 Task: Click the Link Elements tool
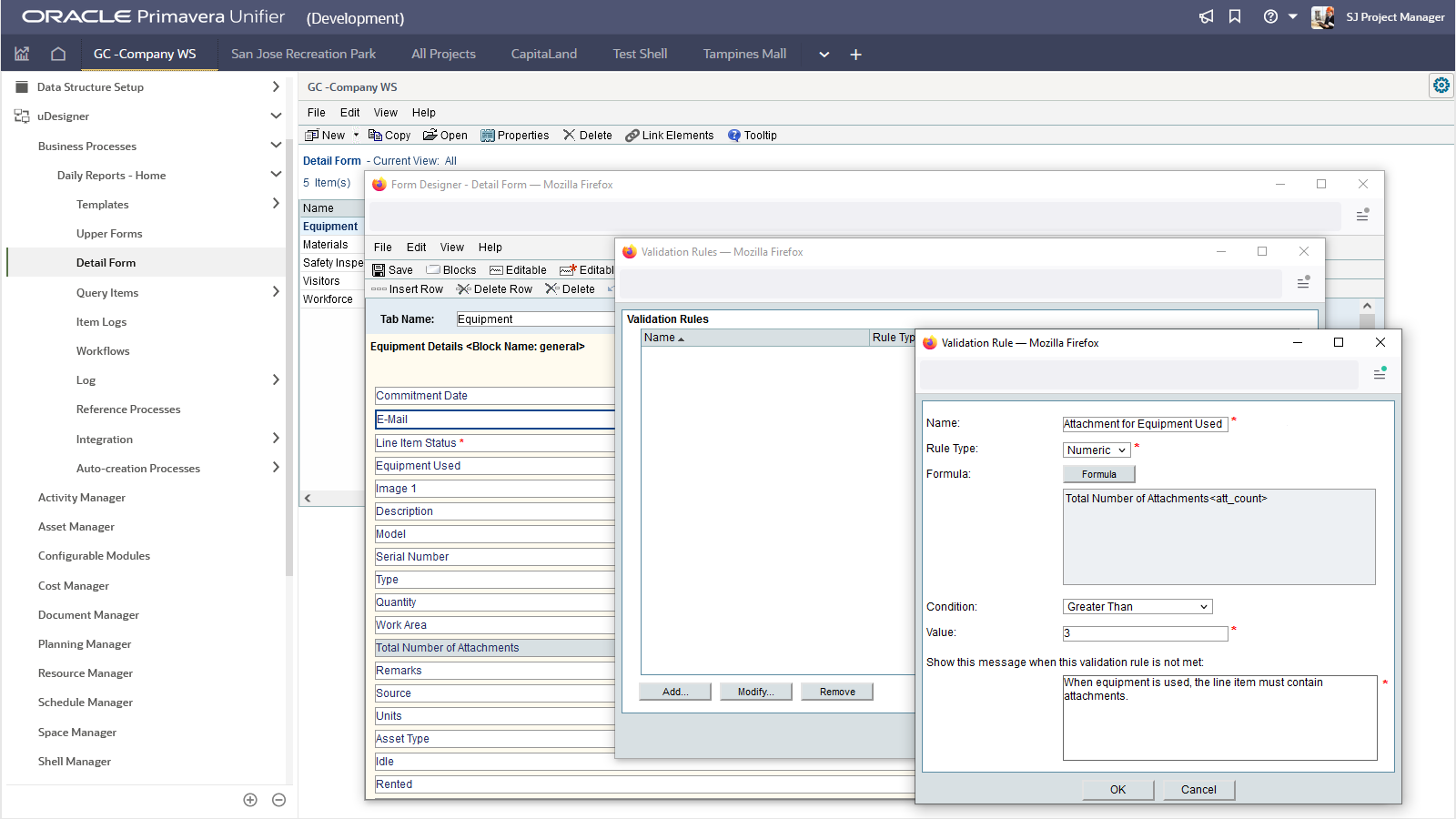[670, 135]
